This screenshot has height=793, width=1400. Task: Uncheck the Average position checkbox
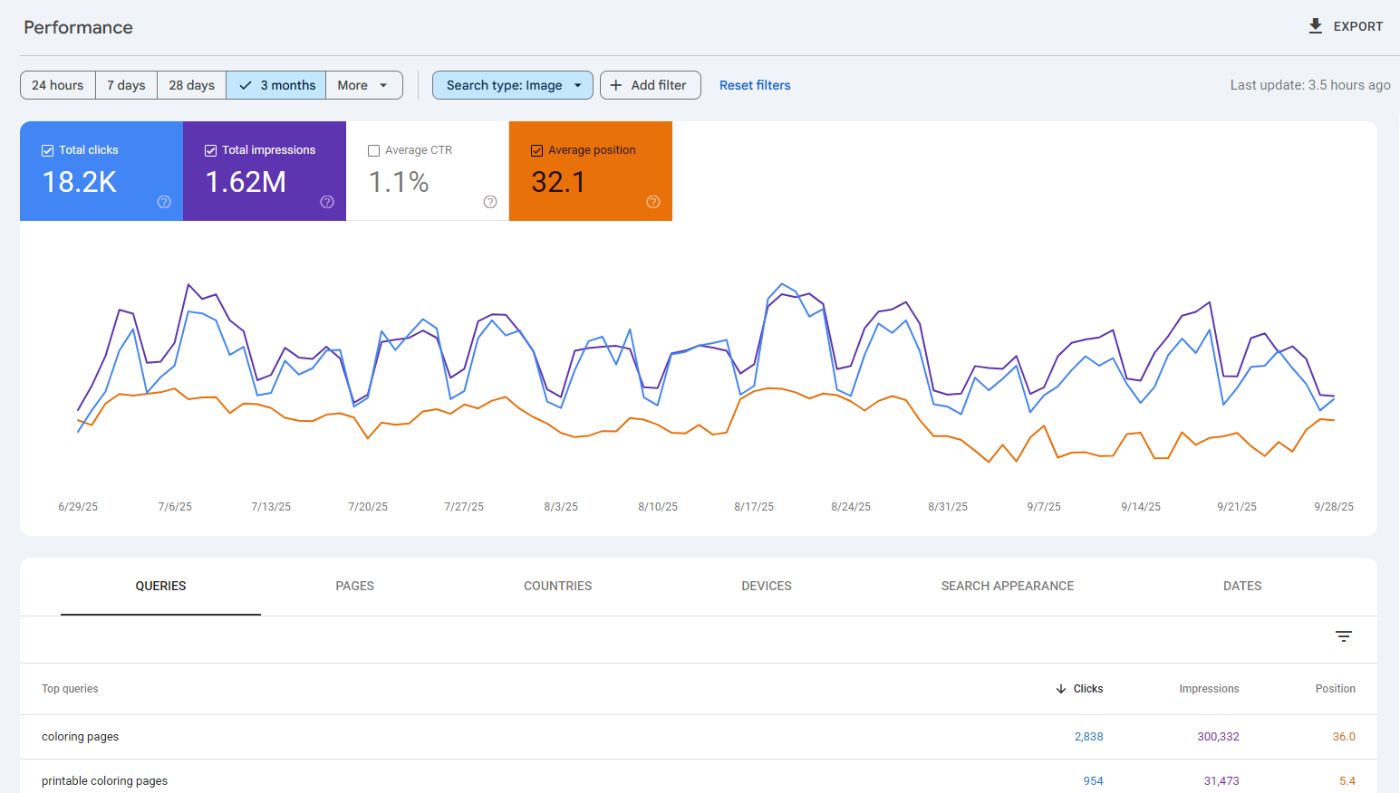(537, 150)
